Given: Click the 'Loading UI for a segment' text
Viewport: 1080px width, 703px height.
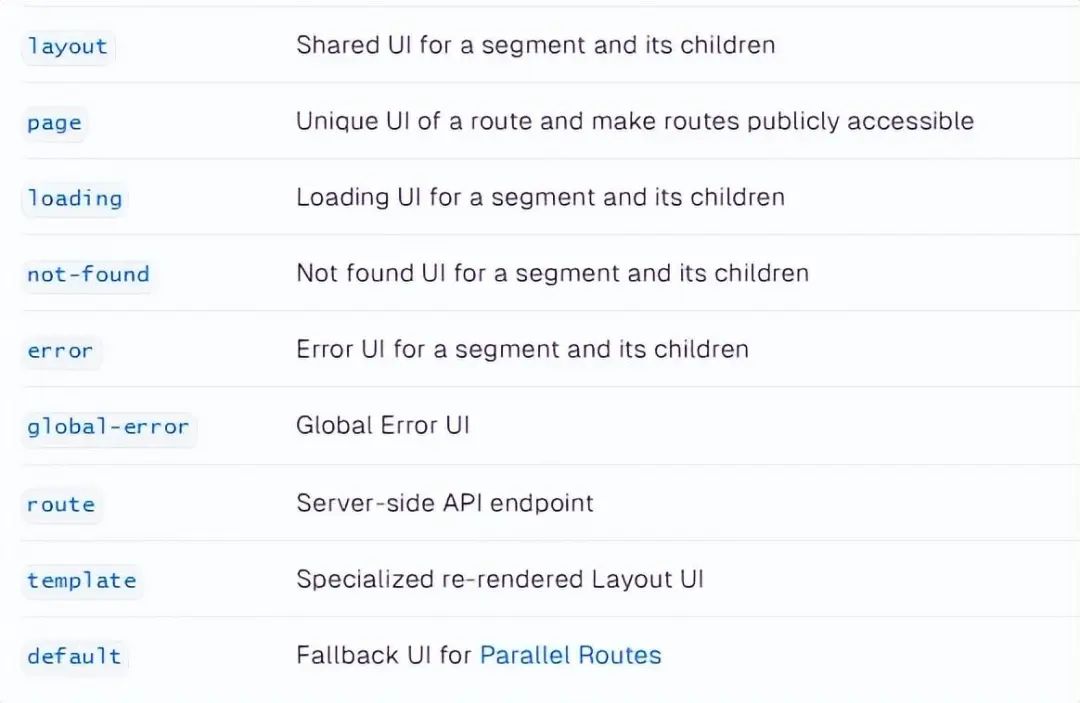Looking at the screenshot, I should (540, 197).
